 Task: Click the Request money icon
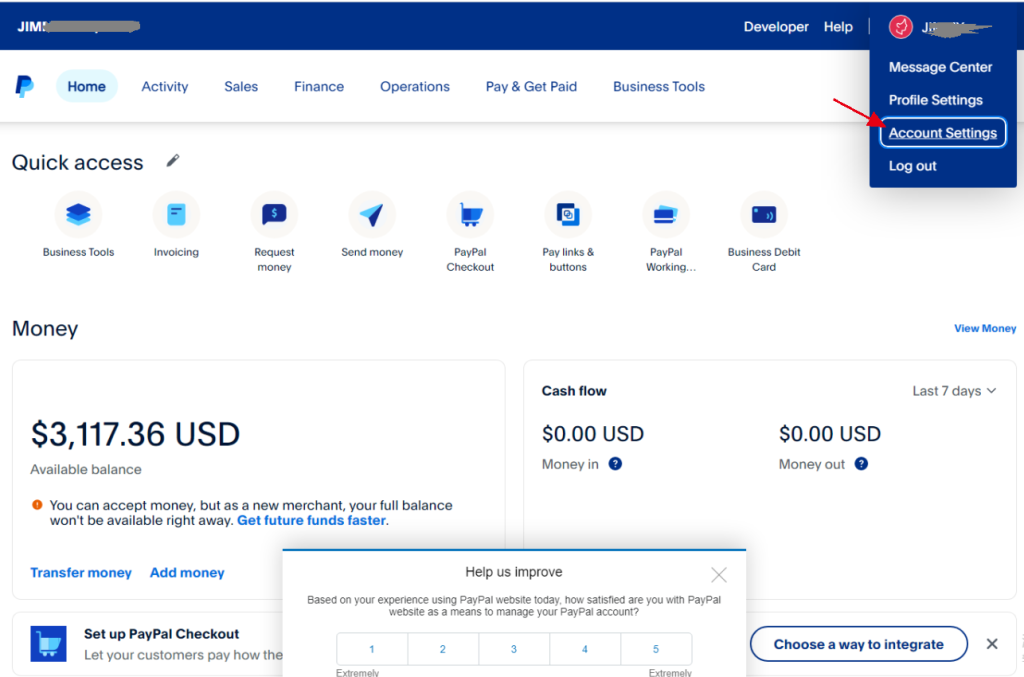tap(274, 214)
